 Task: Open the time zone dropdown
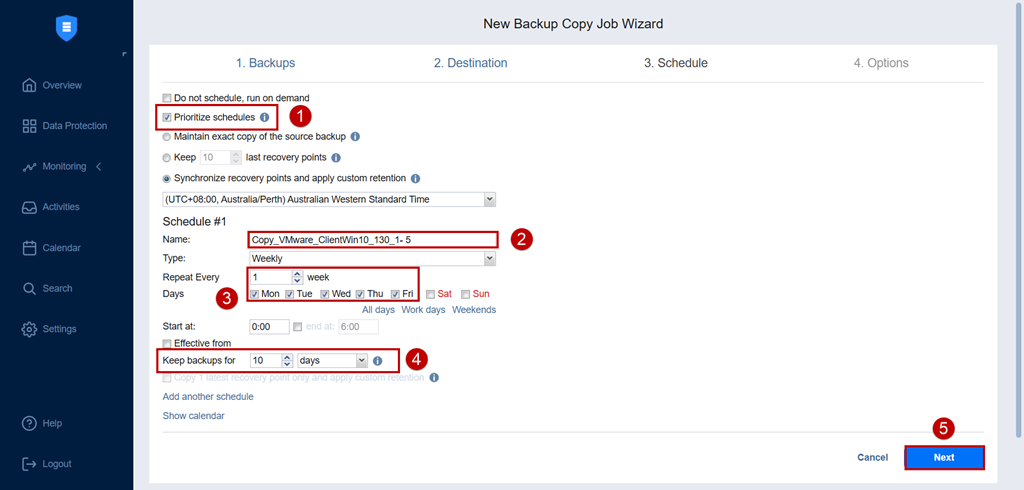tap(490, 199)
